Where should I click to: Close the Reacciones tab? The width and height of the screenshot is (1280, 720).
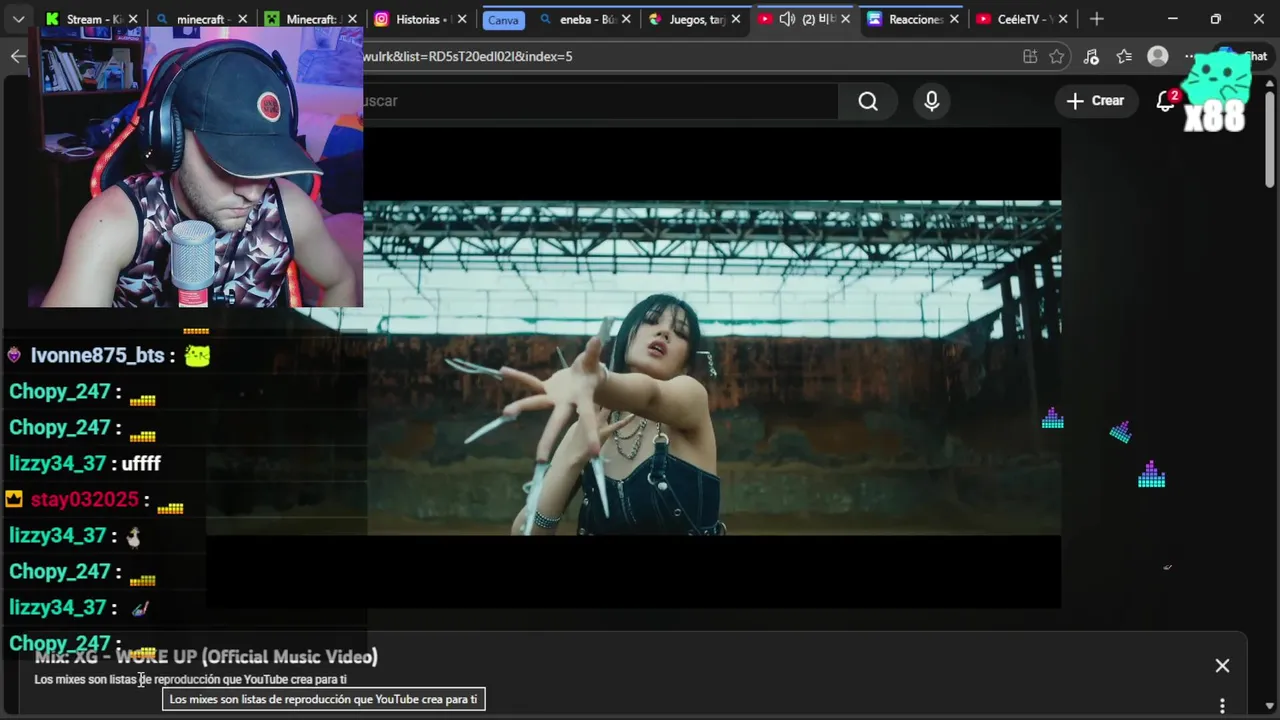click(x=954, y=19)
